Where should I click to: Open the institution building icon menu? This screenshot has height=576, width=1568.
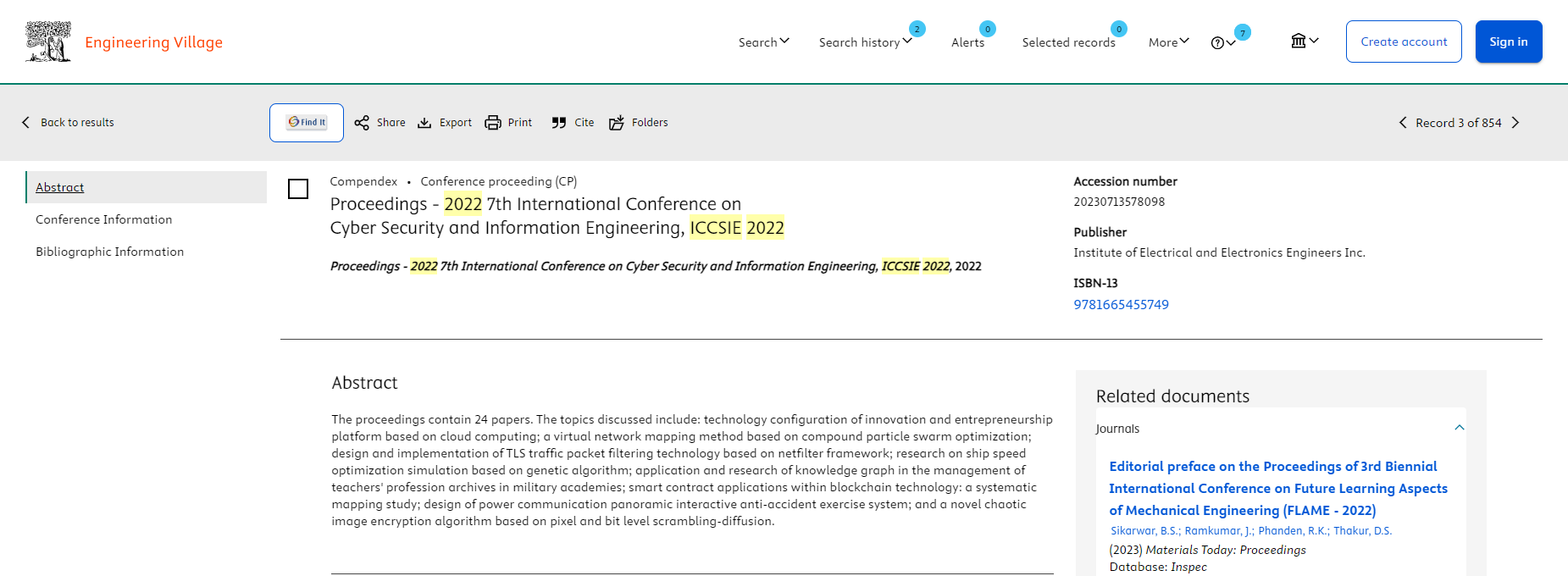[x=1305, y=41]
